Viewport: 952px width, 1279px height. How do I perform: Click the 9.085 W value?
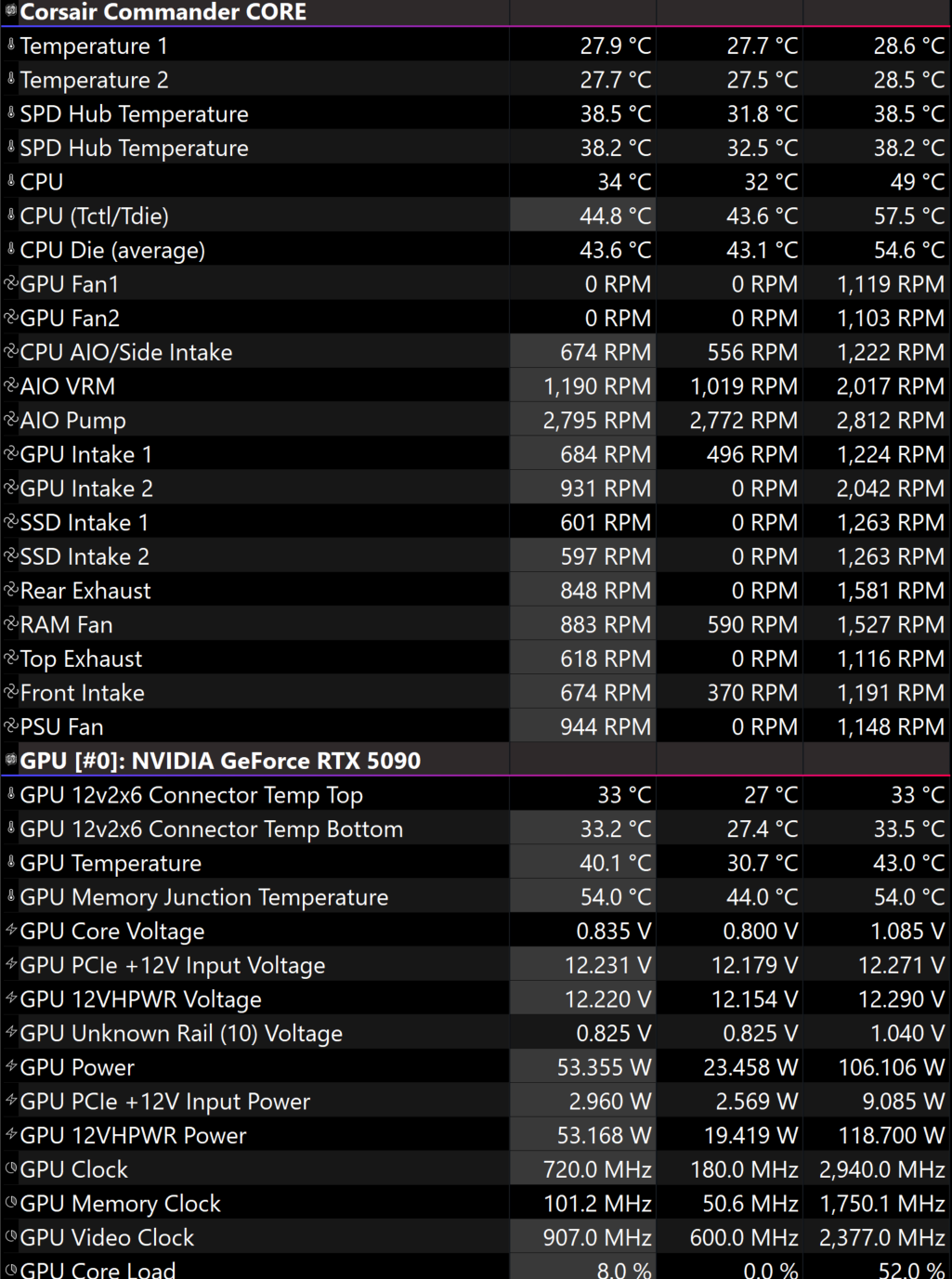click(x=904, y=1102)
